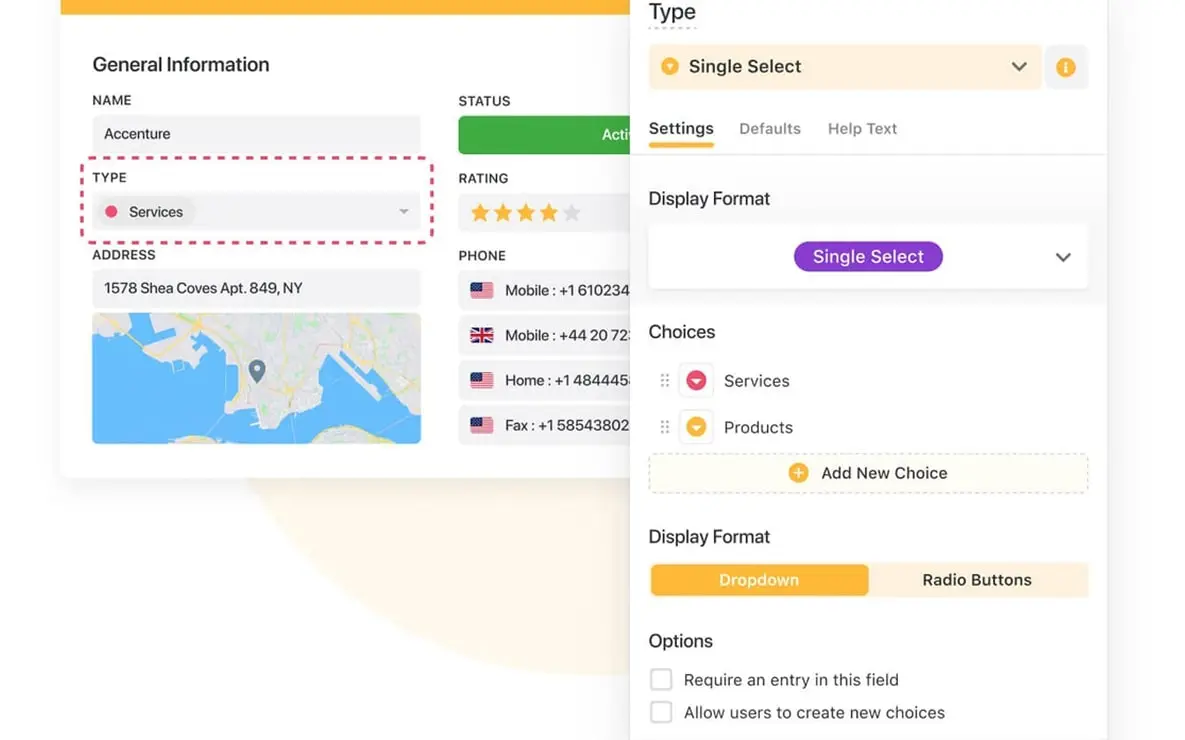Click the drag handle next to Products
Screen dimensions: 1185x740
(x=665, y=427)
